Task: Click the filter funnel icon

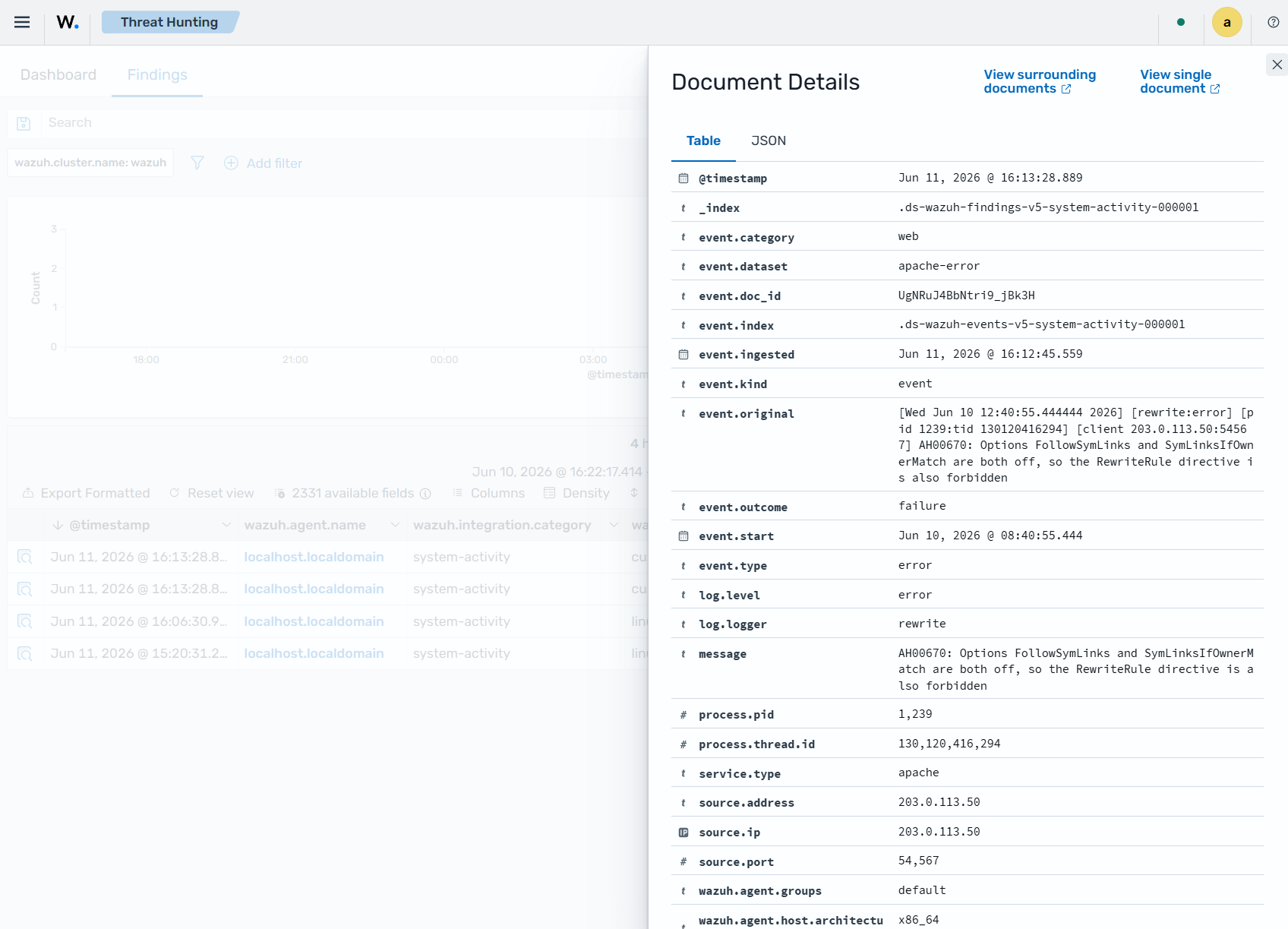Action: coord(197,163)
